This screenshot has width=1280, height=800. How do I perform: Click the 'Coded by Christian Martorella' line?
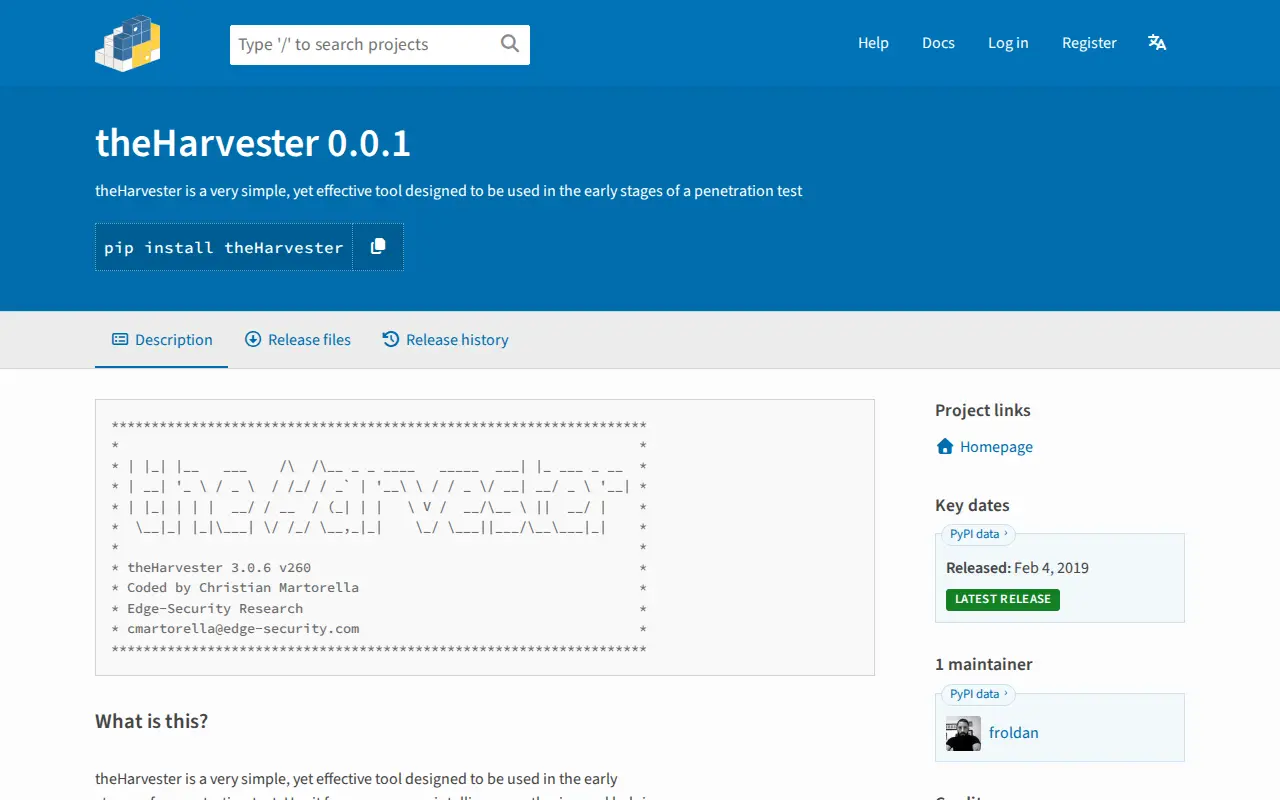(x=243, y=588)
